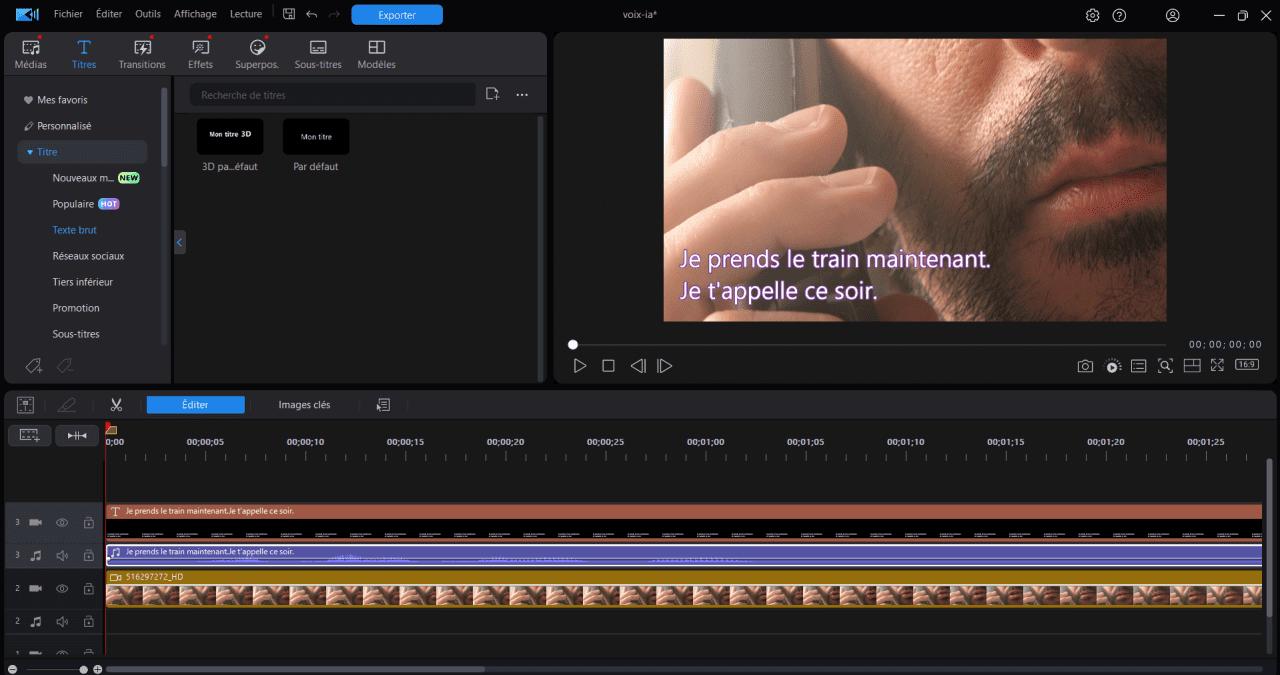
Task: Take a snapshot of the preview frame
Action: (1085, 366)
